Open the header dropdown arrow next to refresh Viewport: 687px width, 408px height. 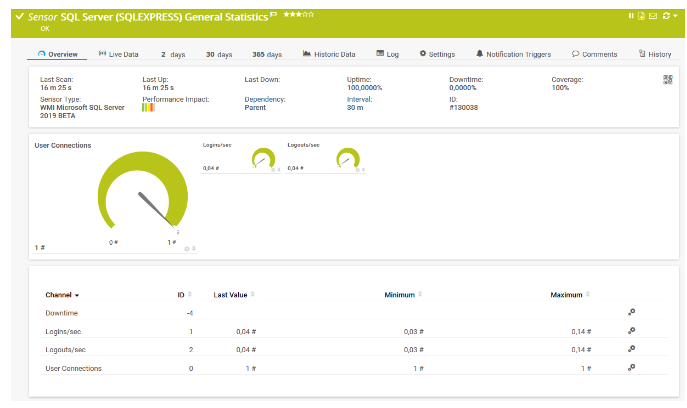[675, 16]
